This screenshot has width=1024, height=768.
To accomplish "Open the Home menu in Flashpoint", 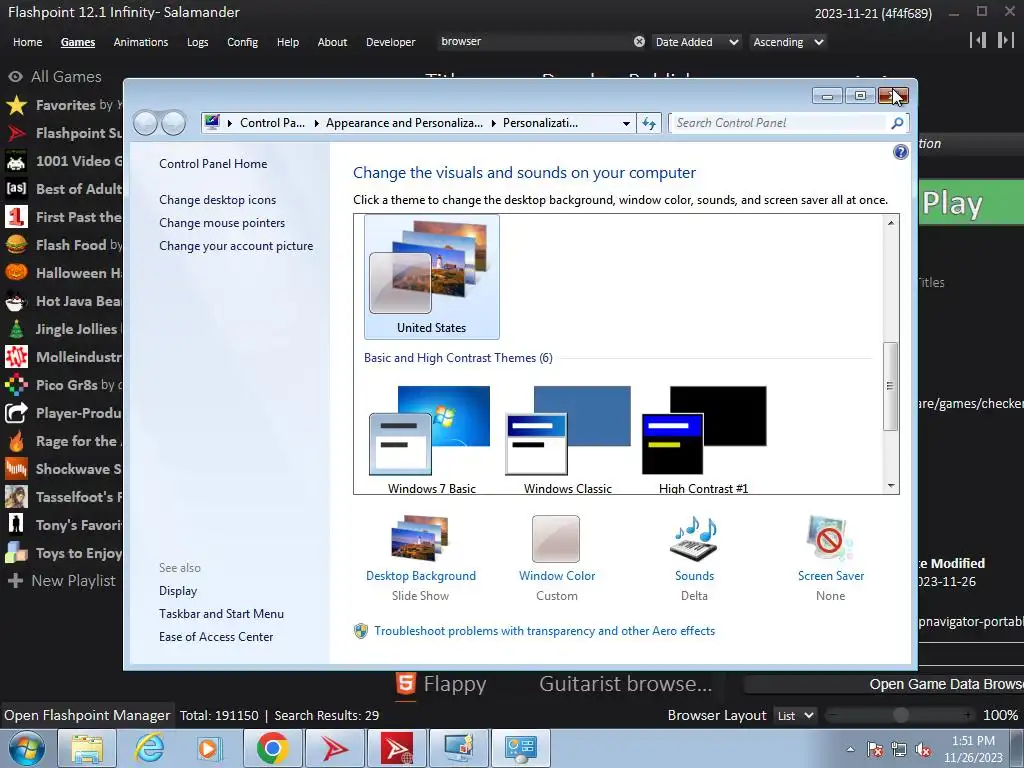I will 27,42.
